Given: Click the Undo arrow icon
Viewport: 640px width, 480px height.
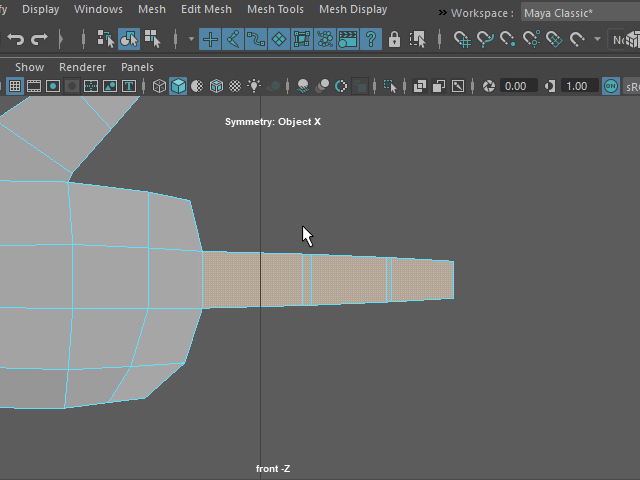Looking at the screenshot, I should point(15,39).
